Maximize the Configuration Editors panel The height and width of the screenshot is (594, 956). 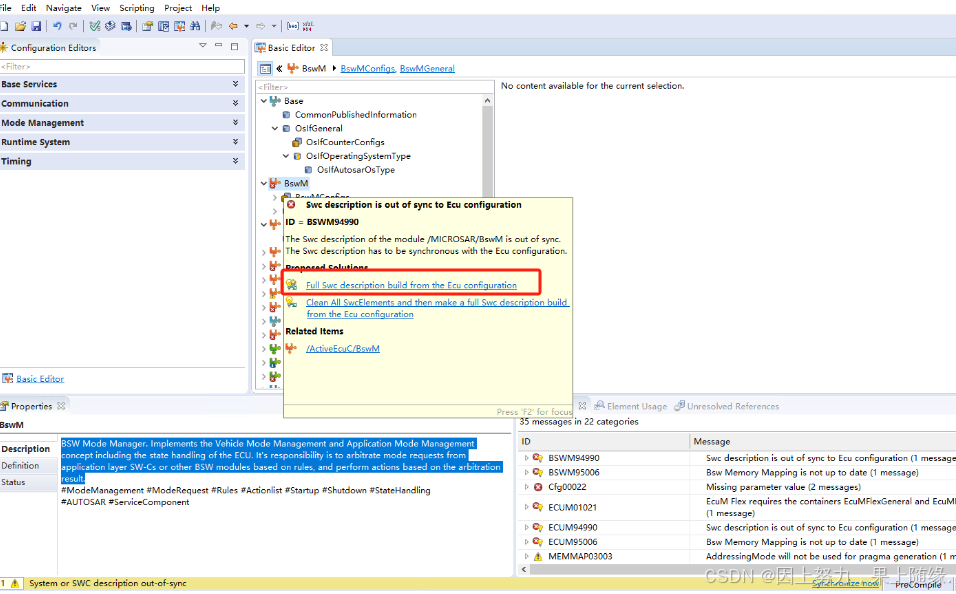click(235, 46)
